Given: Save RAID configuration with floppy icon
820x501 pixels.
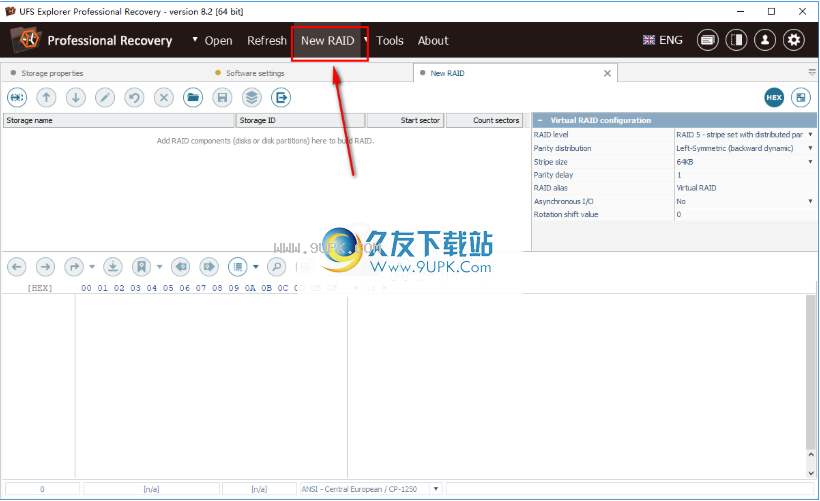Looking at the screenshot, I should coord(222,97).
